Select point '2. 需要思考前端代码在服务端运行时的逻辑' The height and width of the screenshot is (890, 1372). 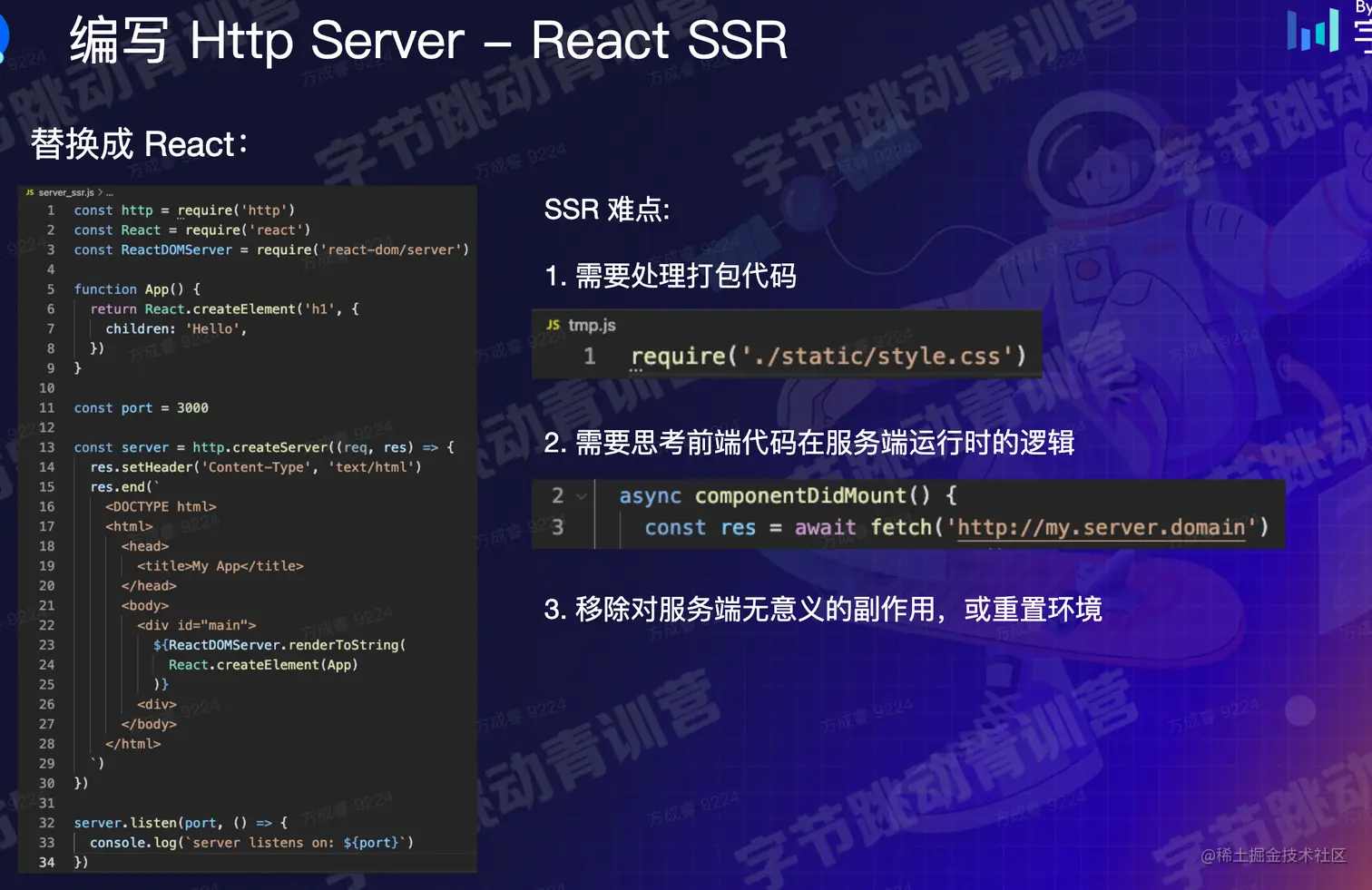(x=809, y=443)
